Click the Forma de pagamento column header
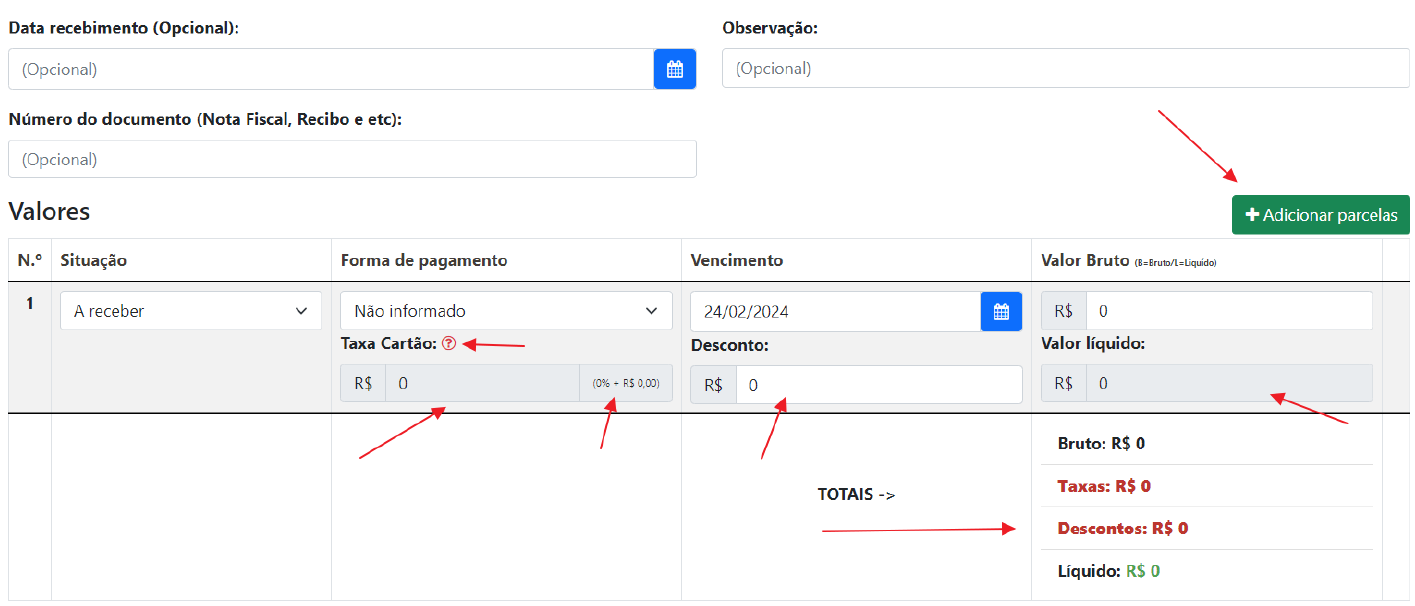The width and height of the screenshot is (1415, 606). 424,260
